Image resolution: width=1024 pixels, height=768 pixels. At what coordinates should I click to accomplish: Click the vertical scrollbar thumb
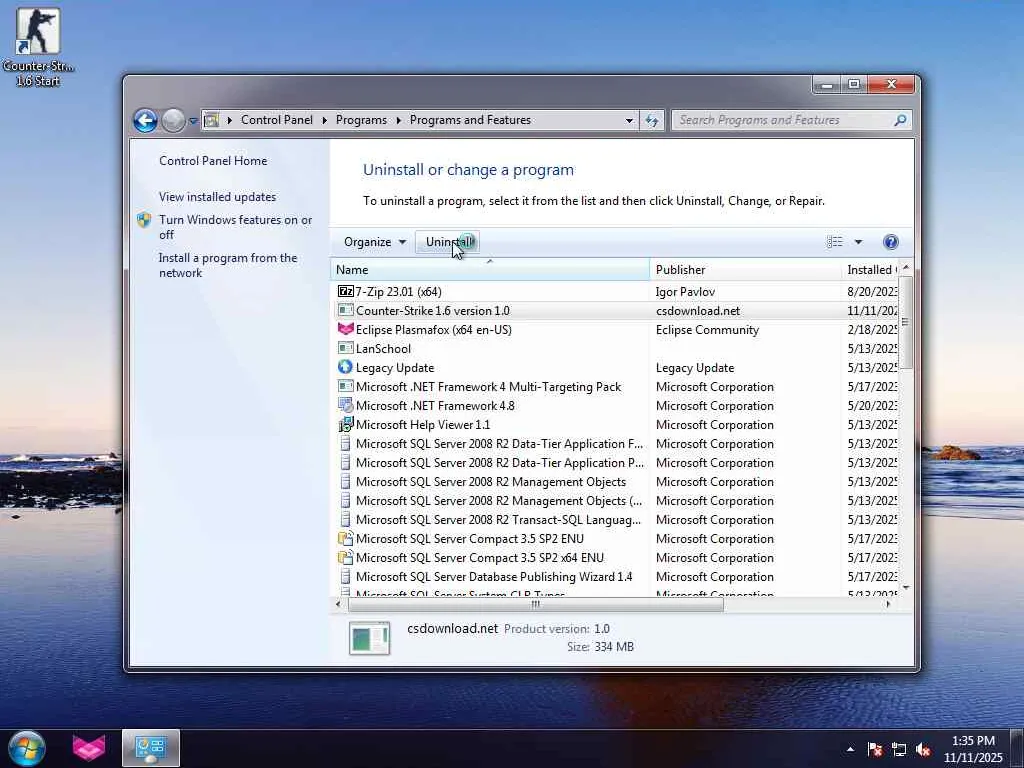pos(906,321)
